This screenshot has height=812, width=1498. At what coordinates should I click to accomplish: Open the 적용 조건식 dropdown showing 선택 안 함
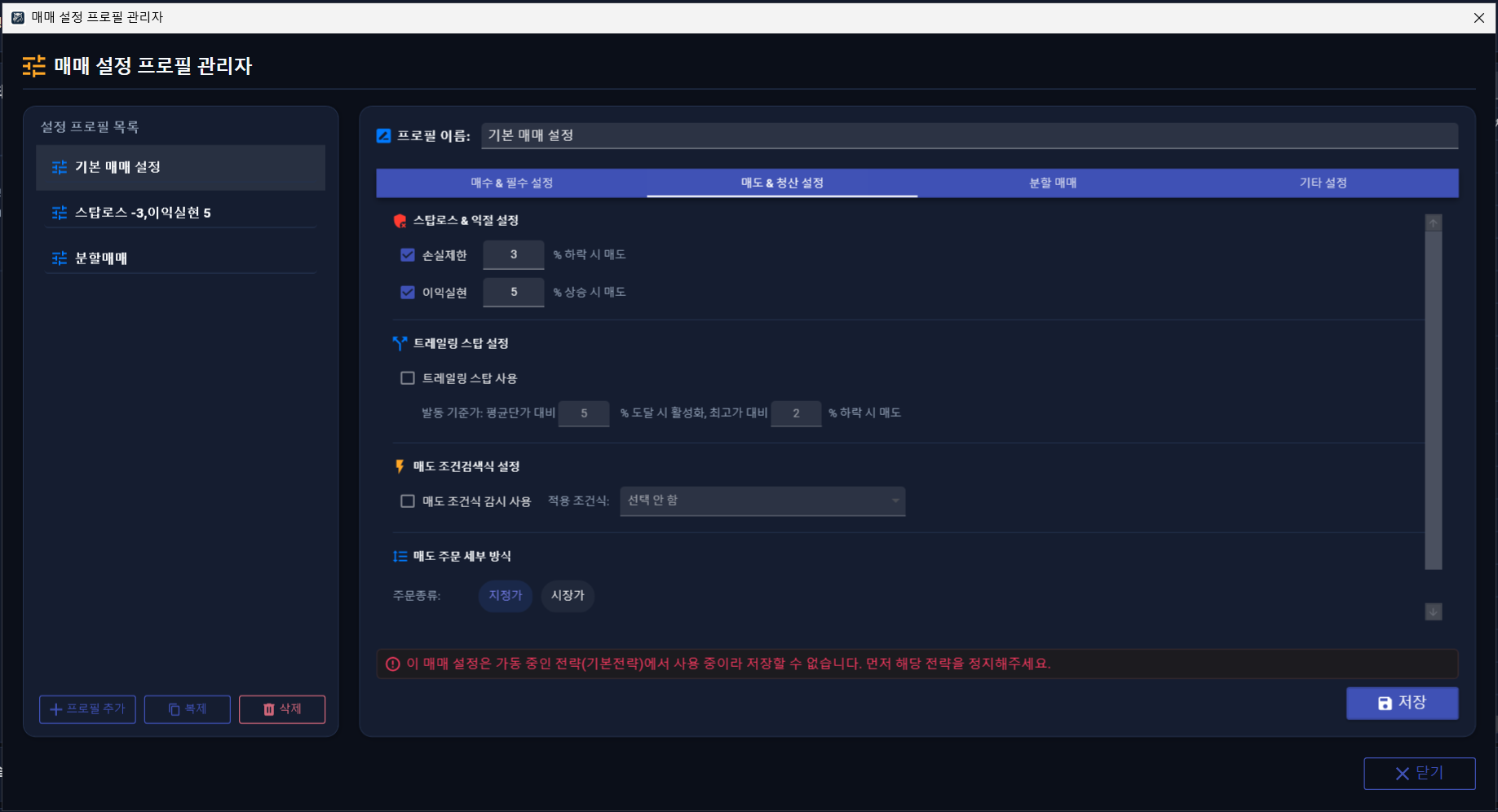coord(762,501)
